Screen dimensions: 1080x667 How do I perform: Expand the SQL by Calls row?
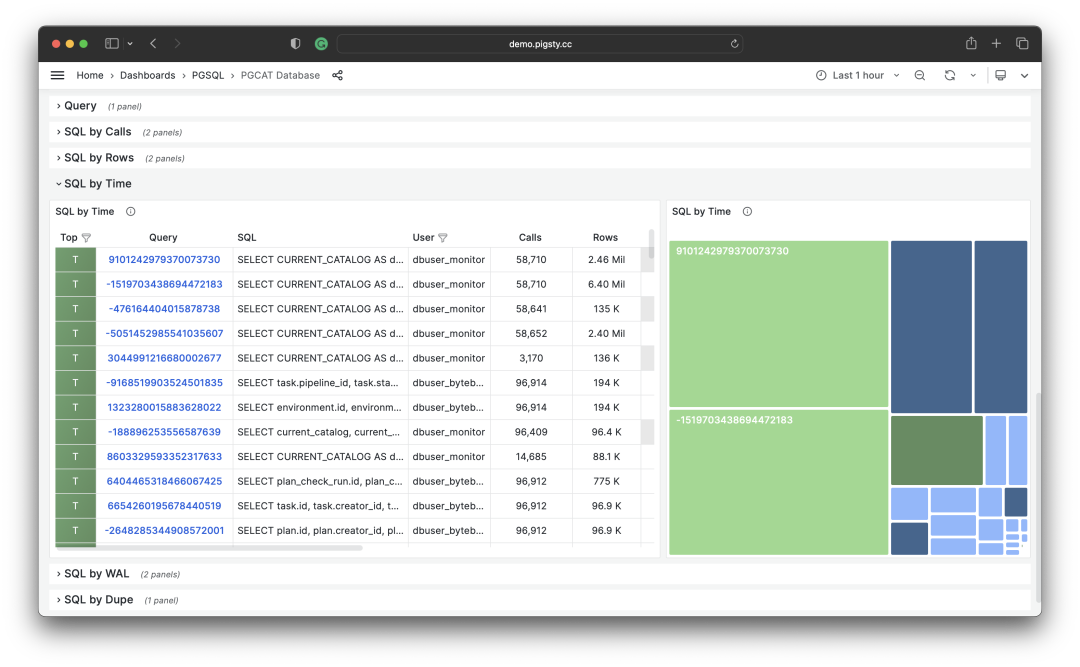click(x=97, y=132)
